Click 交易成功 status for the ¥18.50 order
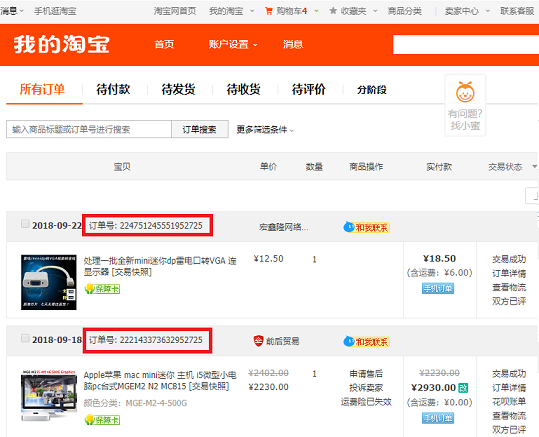The width and height of the screenshot is (539, 437). pyautogui.click(x=509, y=259)
